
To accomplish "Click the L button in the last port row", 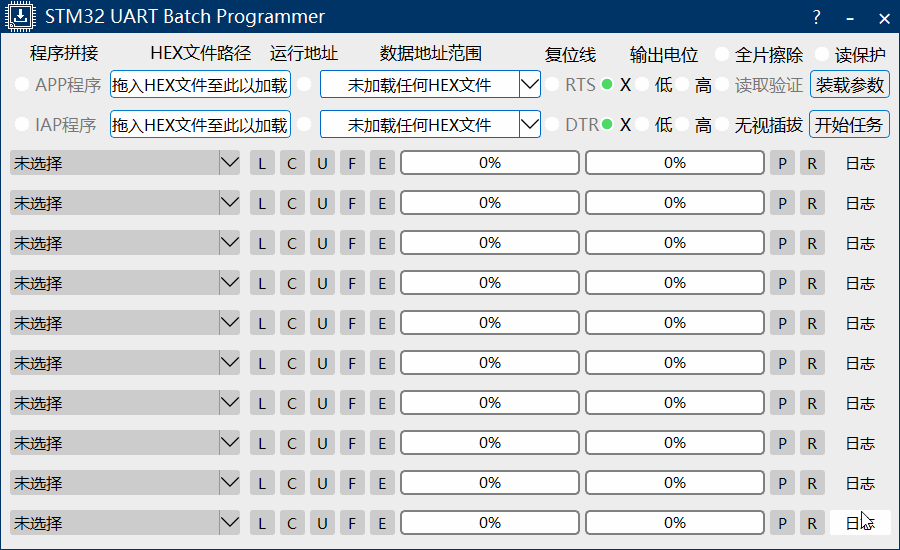I will 262,523.
